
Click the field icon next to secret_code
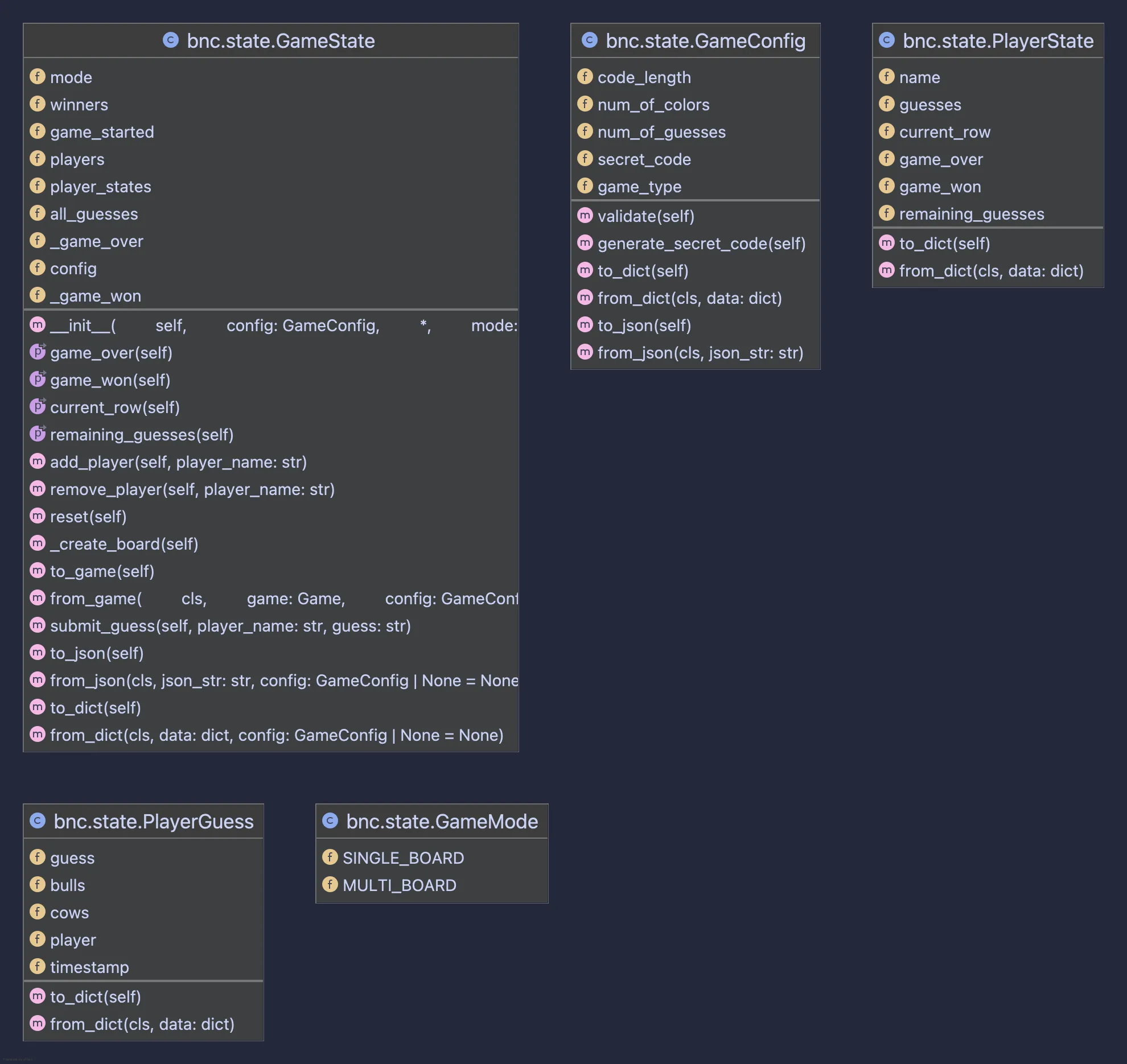pos(585,158)
